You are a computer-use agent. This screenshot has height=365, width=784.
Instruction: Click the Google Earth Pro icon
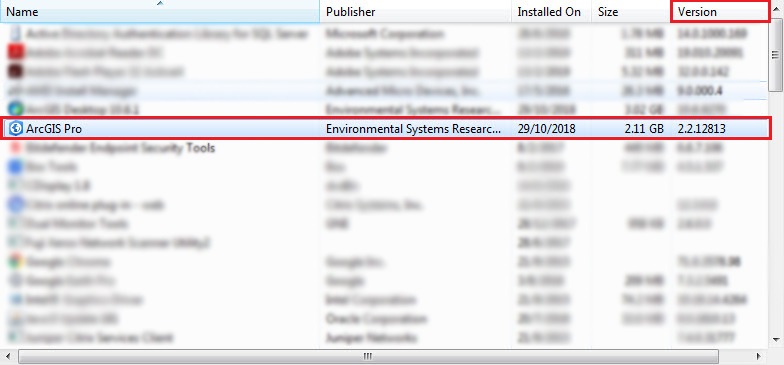[16, 280]
